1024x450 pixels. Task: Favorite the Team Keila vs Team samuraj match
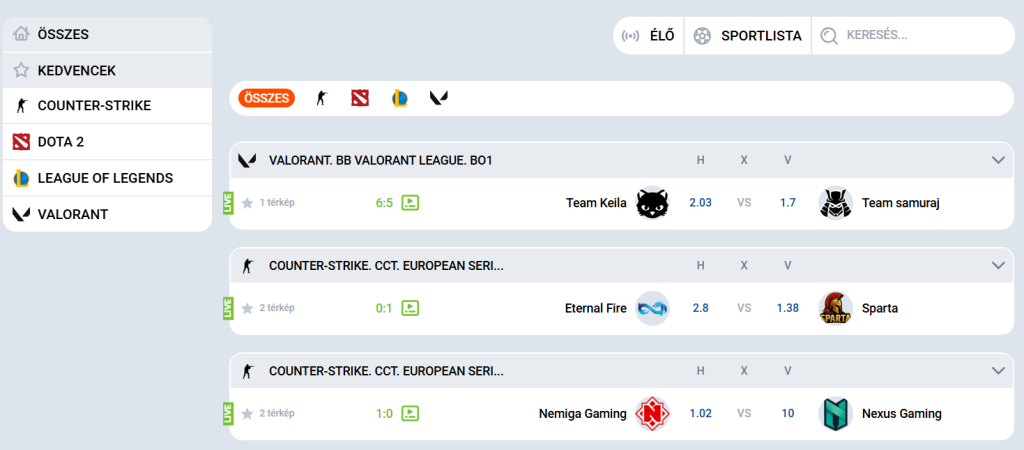pos(247,203)
